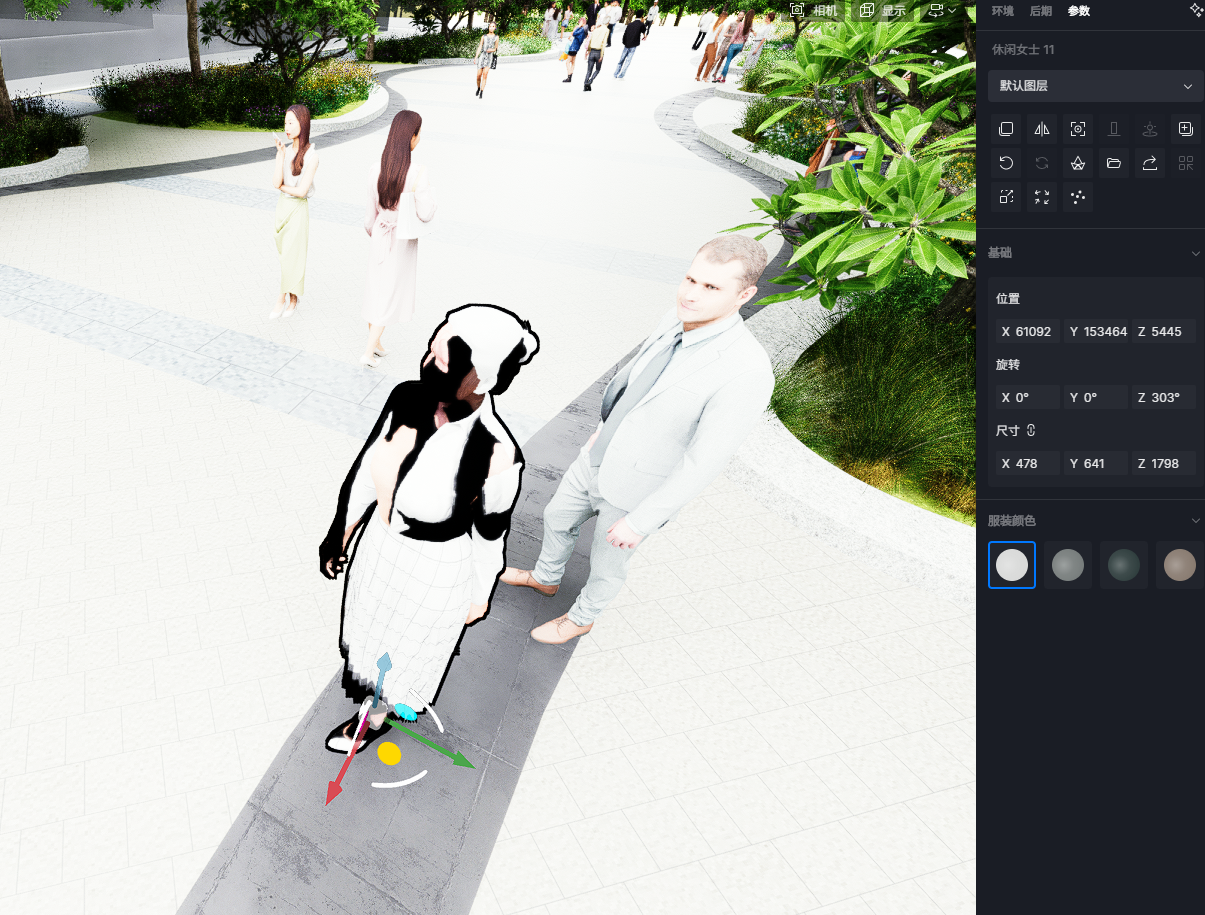
Task: Select the brown clothing color swatch
Action: click(1179, 565)
